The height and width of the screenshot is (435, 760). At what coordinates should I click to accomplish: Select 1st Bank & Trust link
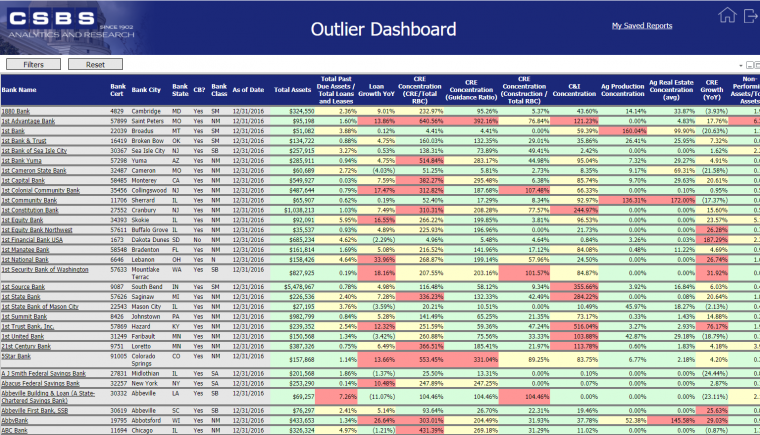coord(24,141)
